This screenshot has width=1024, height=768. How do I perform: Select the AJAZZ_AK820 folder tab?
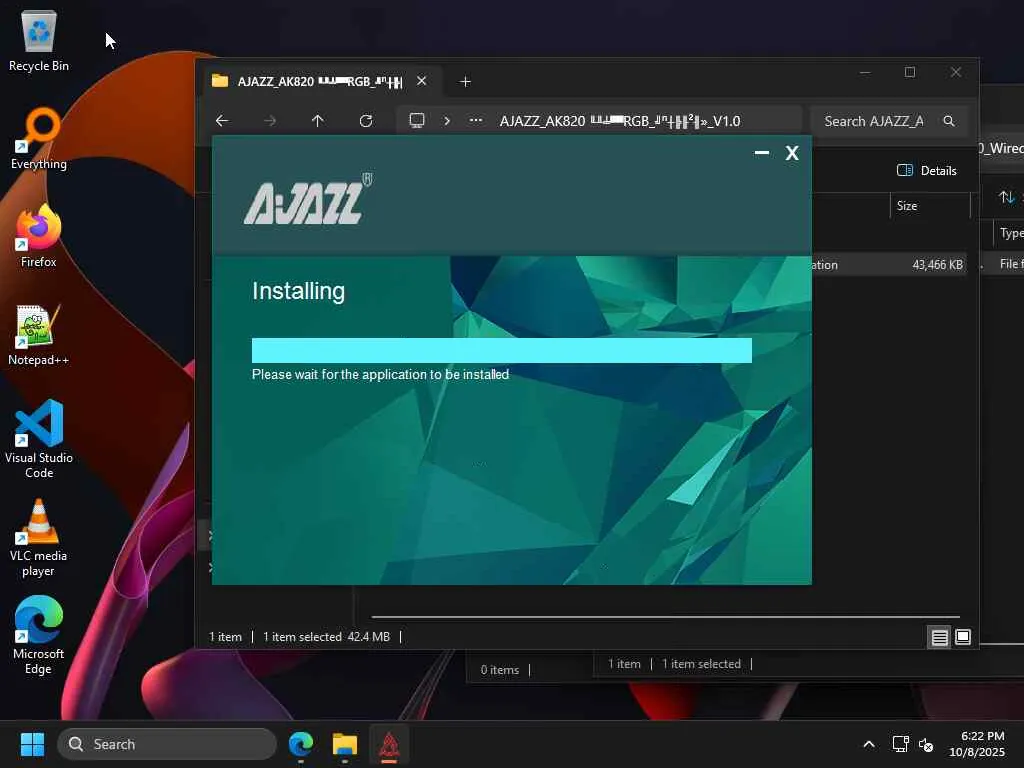(x=319, y=82)
